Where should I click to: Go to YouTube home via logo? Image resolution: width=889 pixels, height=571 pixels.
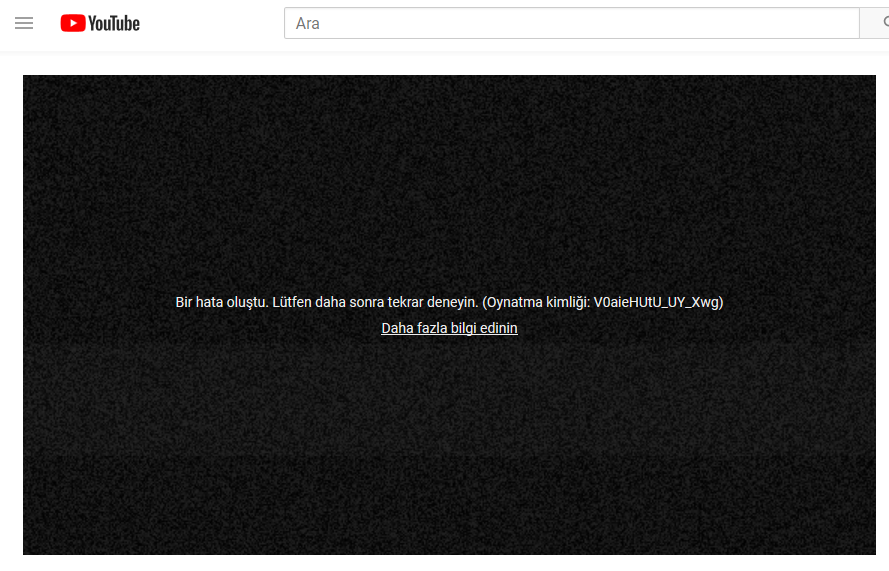[99, 23]
